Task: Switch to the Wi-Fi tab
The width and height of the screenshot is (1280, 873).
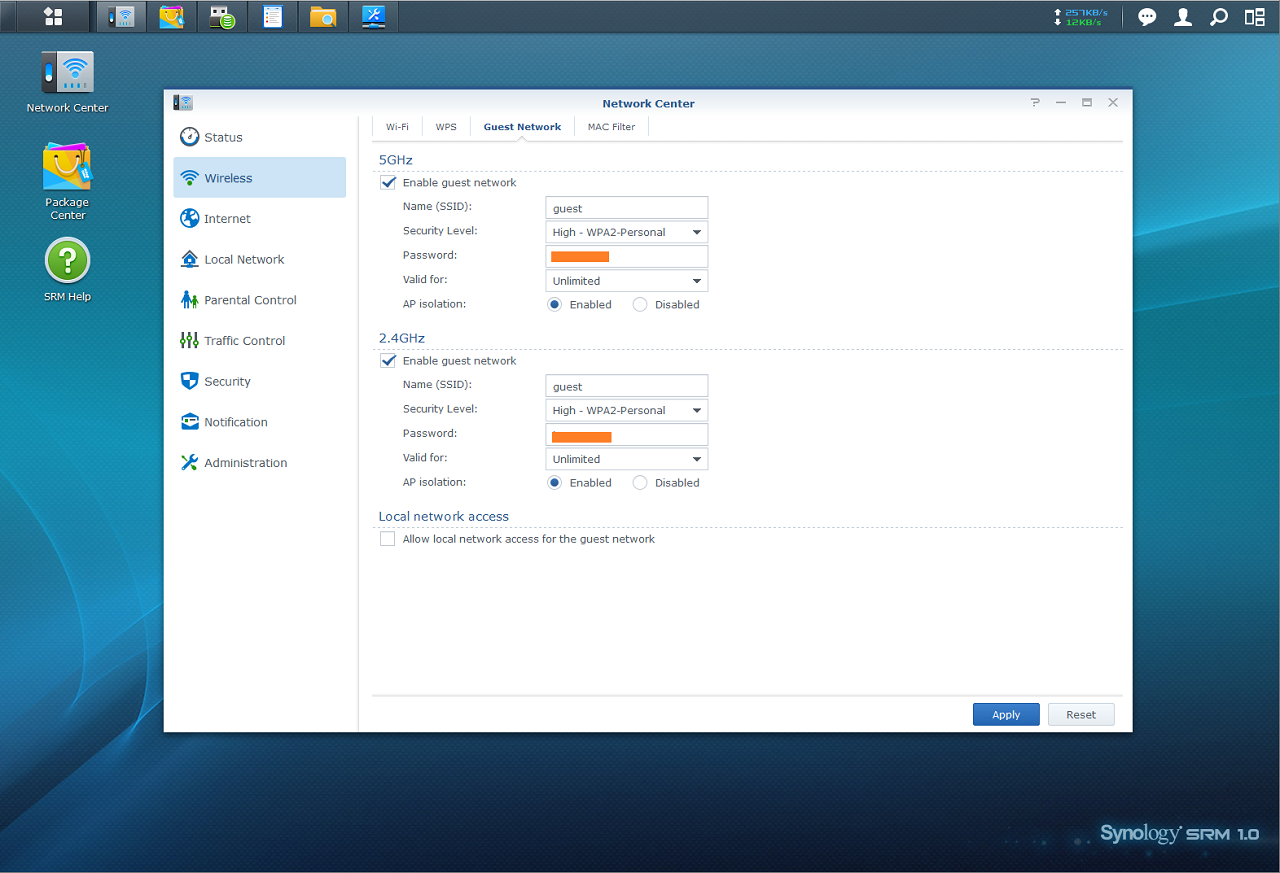Action: point(397,127)
